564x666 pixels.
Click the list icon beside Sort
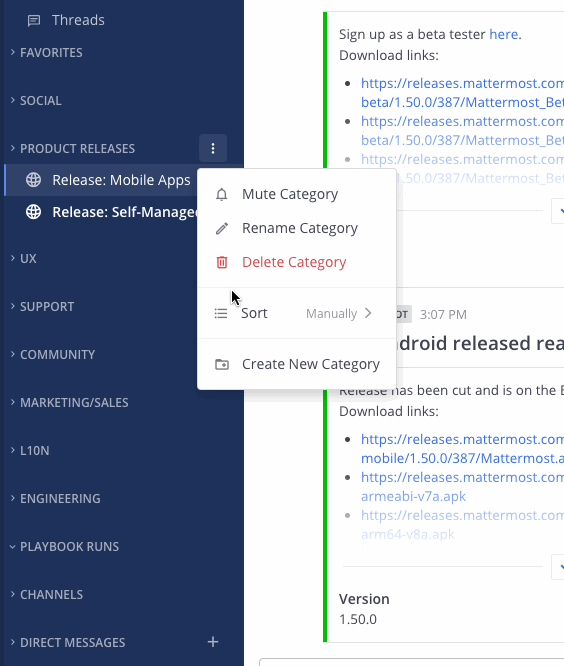pos(221,313)
